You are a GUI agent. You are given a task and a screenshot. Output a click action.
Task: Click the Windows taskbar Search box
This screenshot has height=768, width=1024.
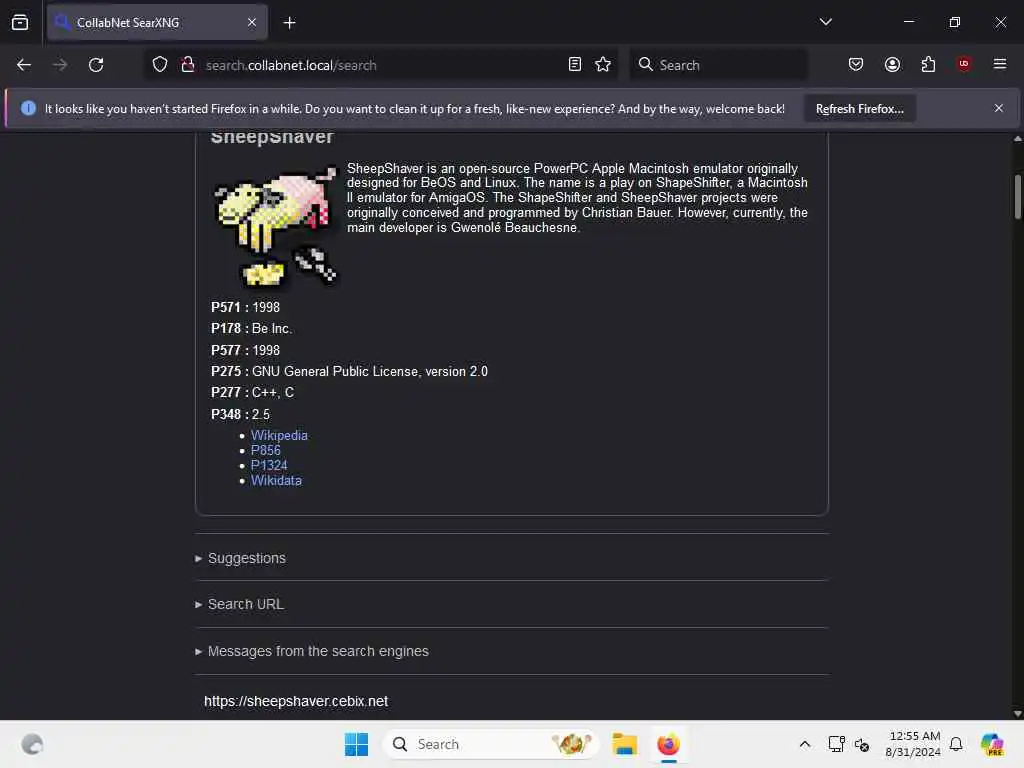490,744
